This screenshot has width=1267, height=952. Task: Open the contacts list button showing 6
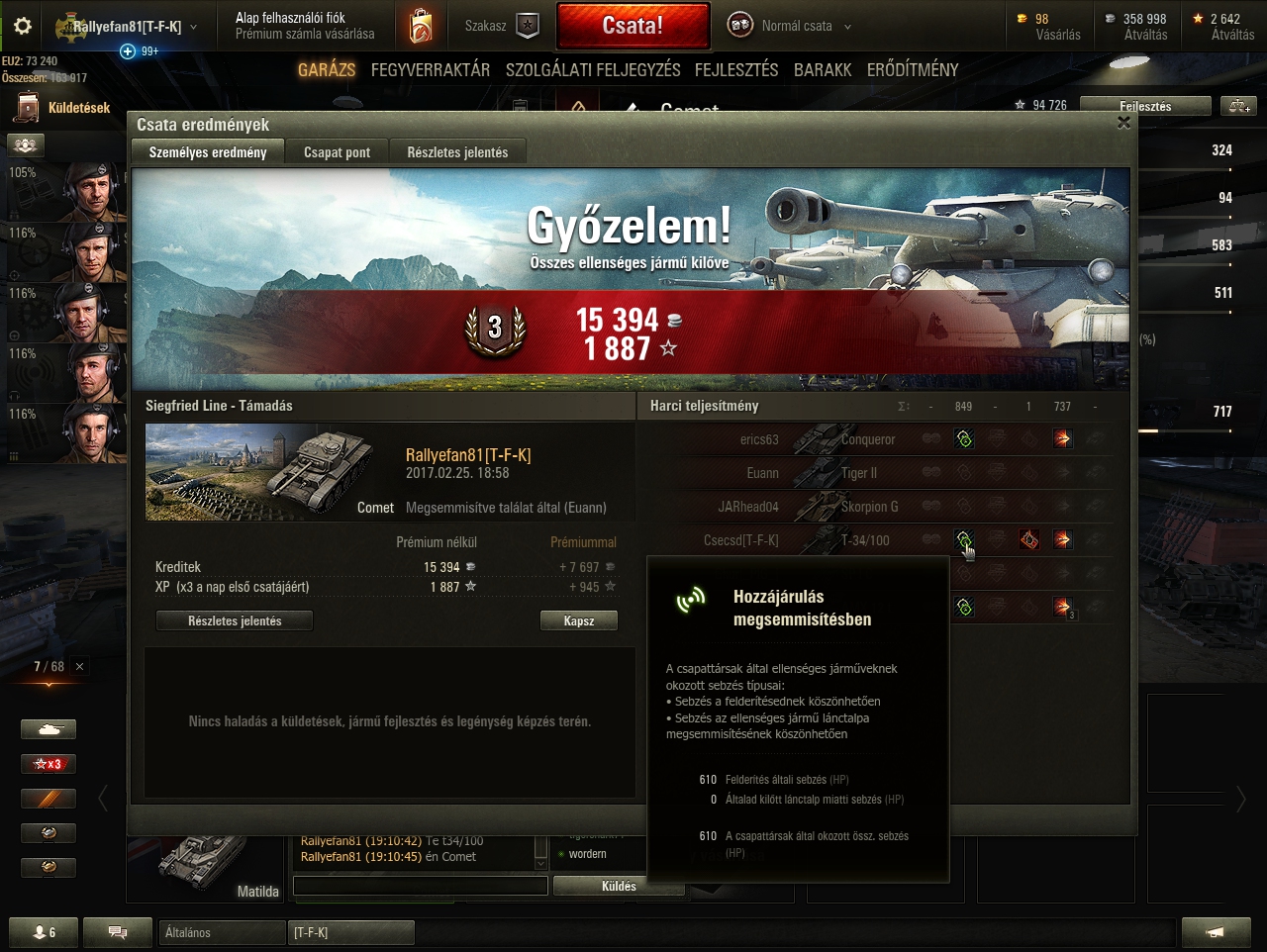coord(45,932)
